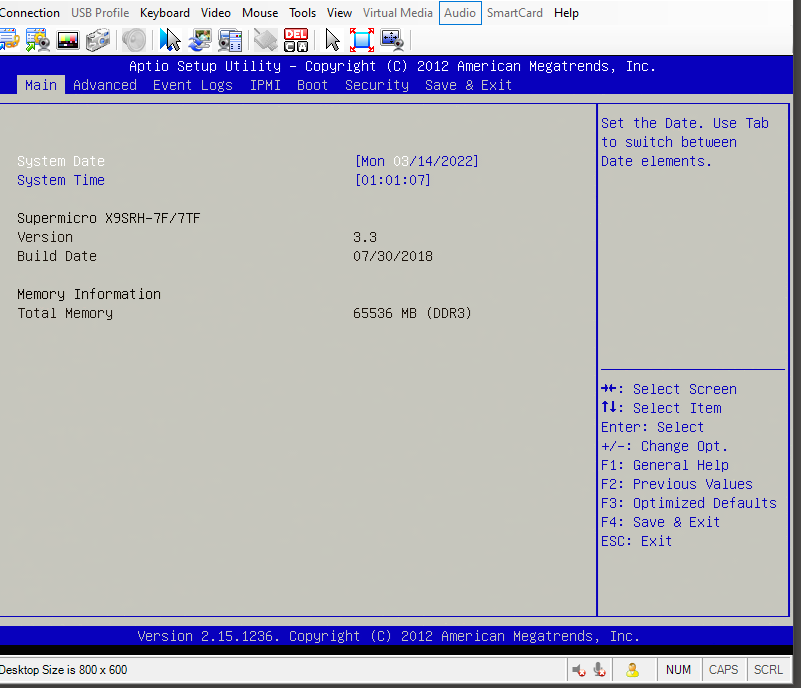Switch to the Event Logs tab
This screenshot has width=801, height=688.
point(193,85)
